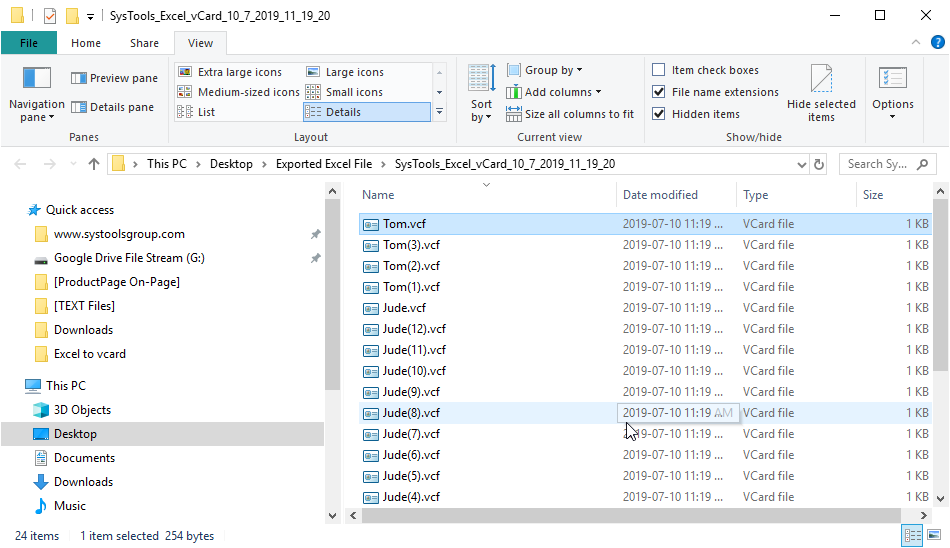The image size is (950, 548).
Task: Sort by the Size column header
Action: point(873,195)
